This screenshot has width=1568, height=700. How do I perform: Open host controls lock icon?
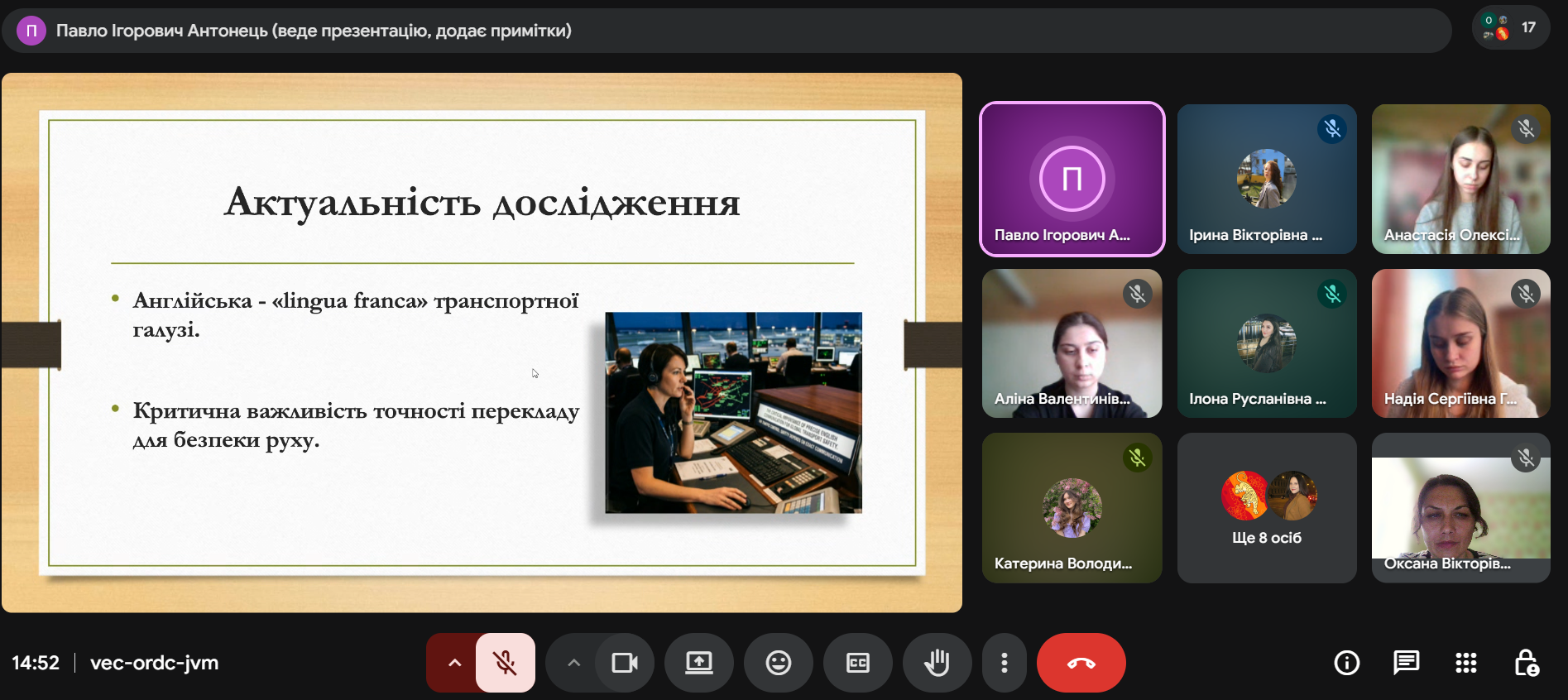[x=1525, y=663]
